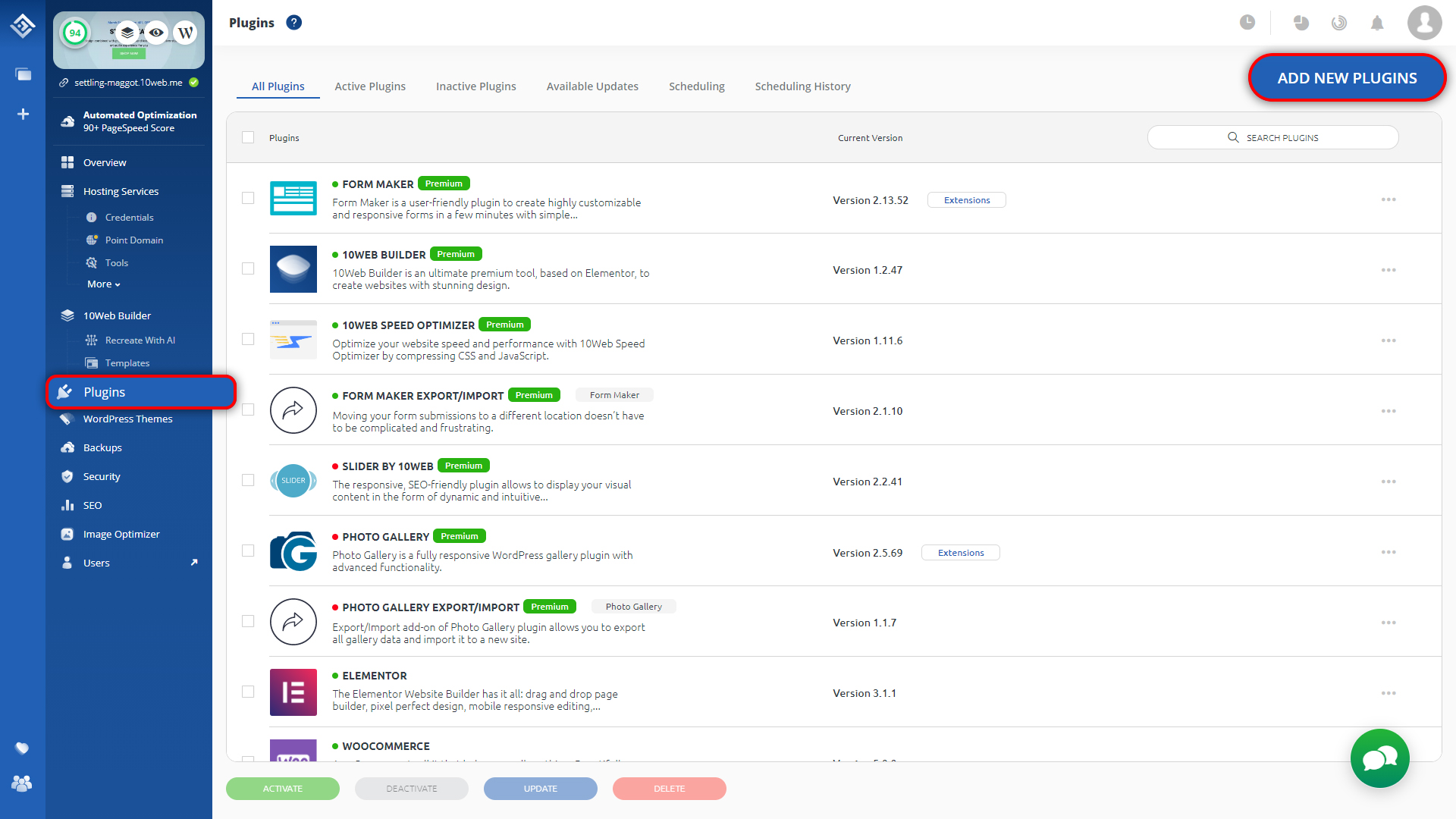This screenshot has width=1456, height=819.
Task: Check the Elementor plugin checkbox
Action: tap(248, 692)
